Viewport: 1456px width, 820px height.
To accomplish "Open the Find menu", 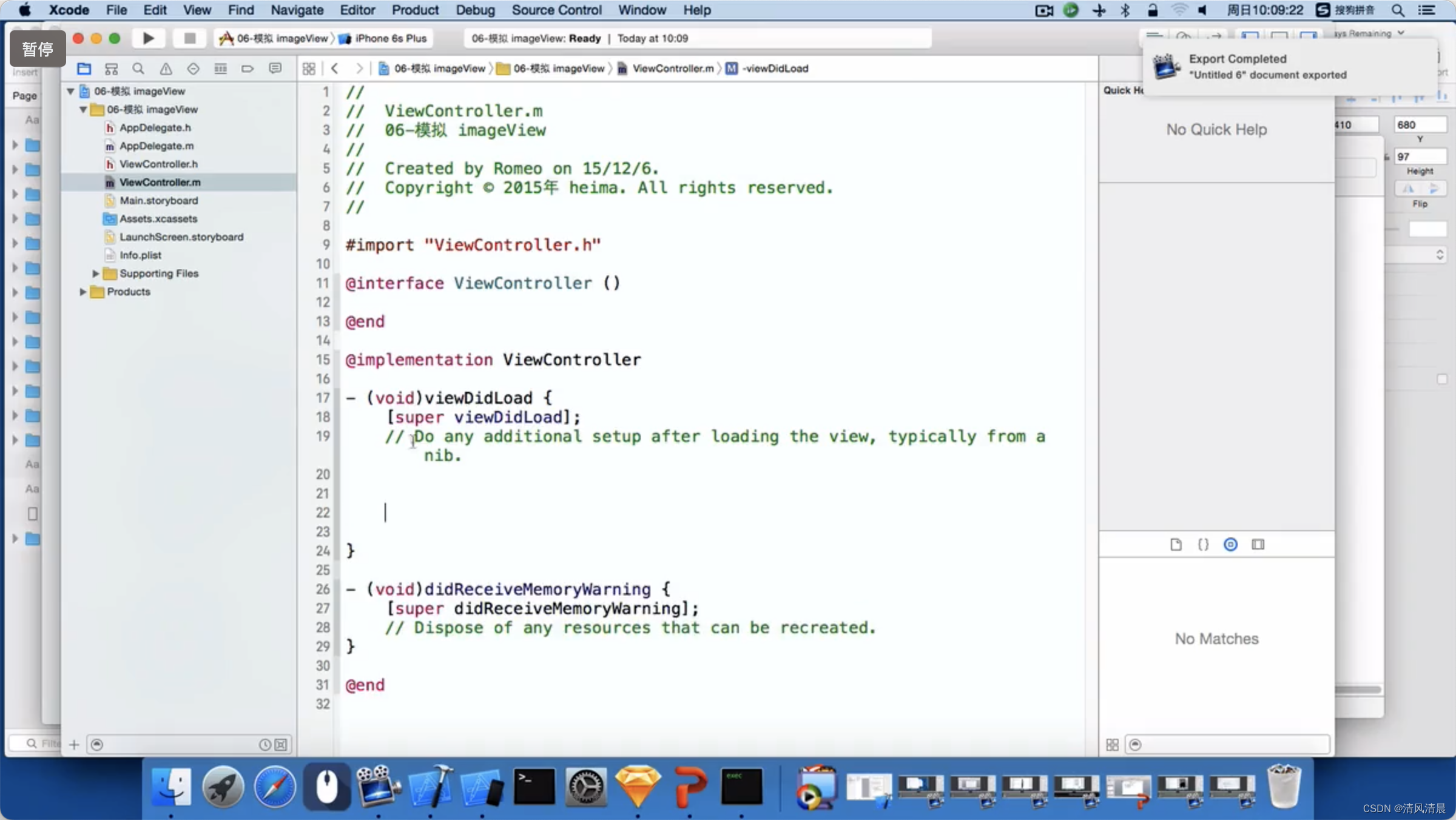I will pos(241,10).
